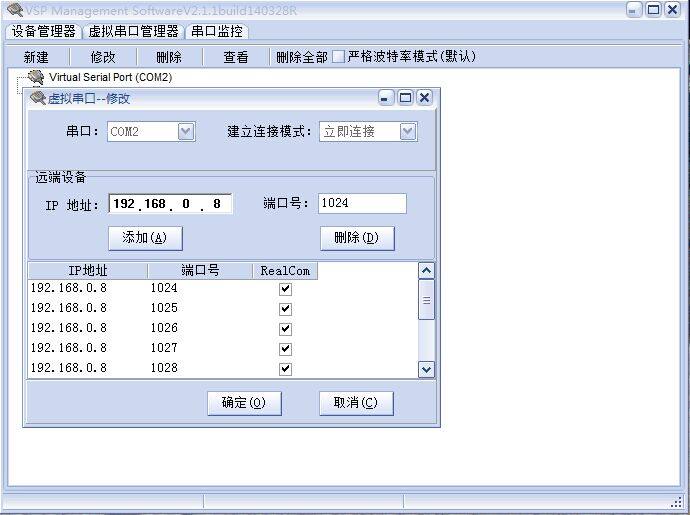Click the 端口号 column header
The height and width of the screenshot is (515, 690).
[x=200, y=271]
